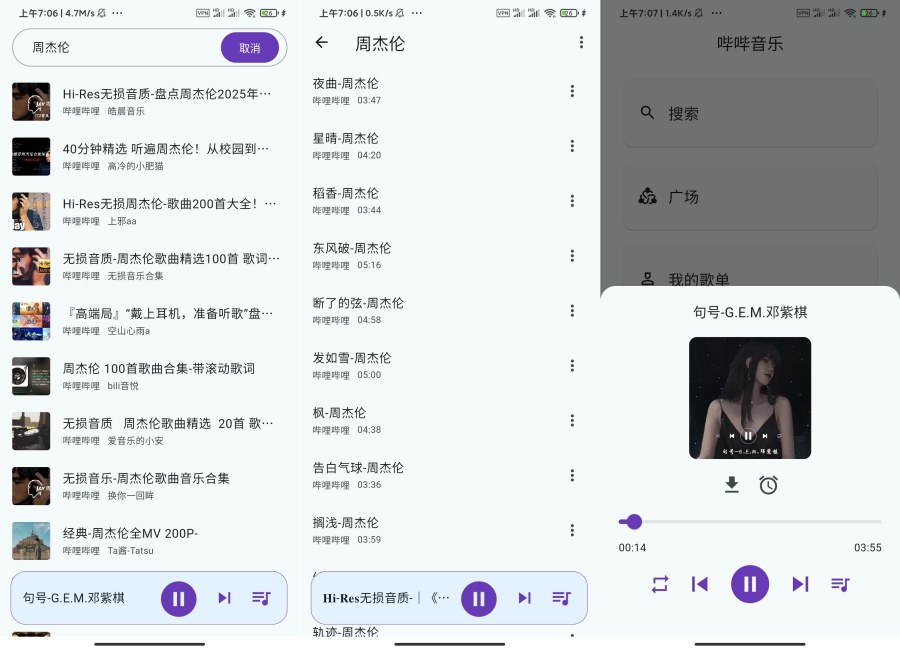The image size is (900, 649).
Task: Click the back arrow on the 周杰伦 list
Action: (320, 43)
